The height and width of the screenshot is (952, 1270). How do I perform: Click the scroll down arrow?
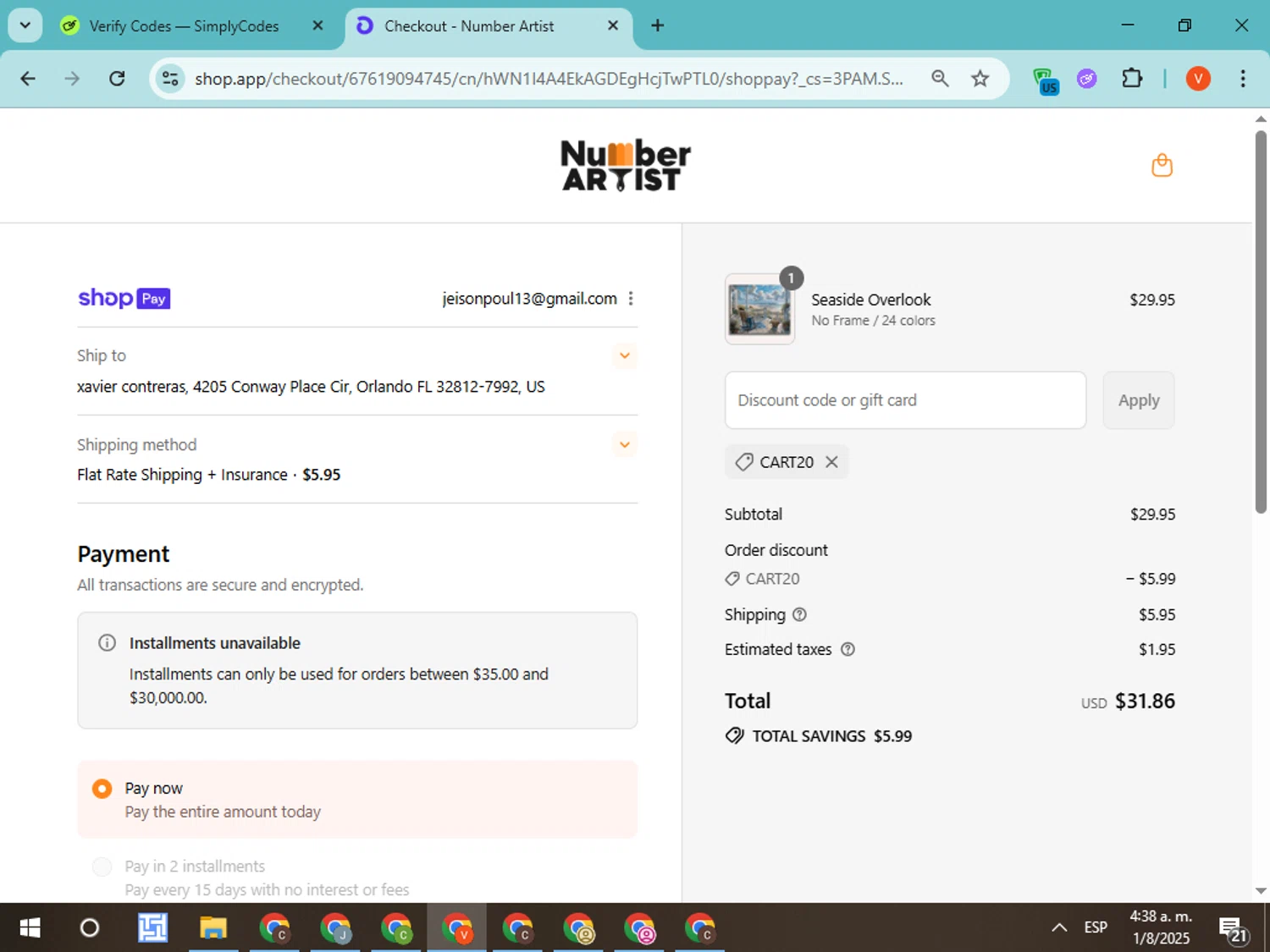tap(1261, 890)
